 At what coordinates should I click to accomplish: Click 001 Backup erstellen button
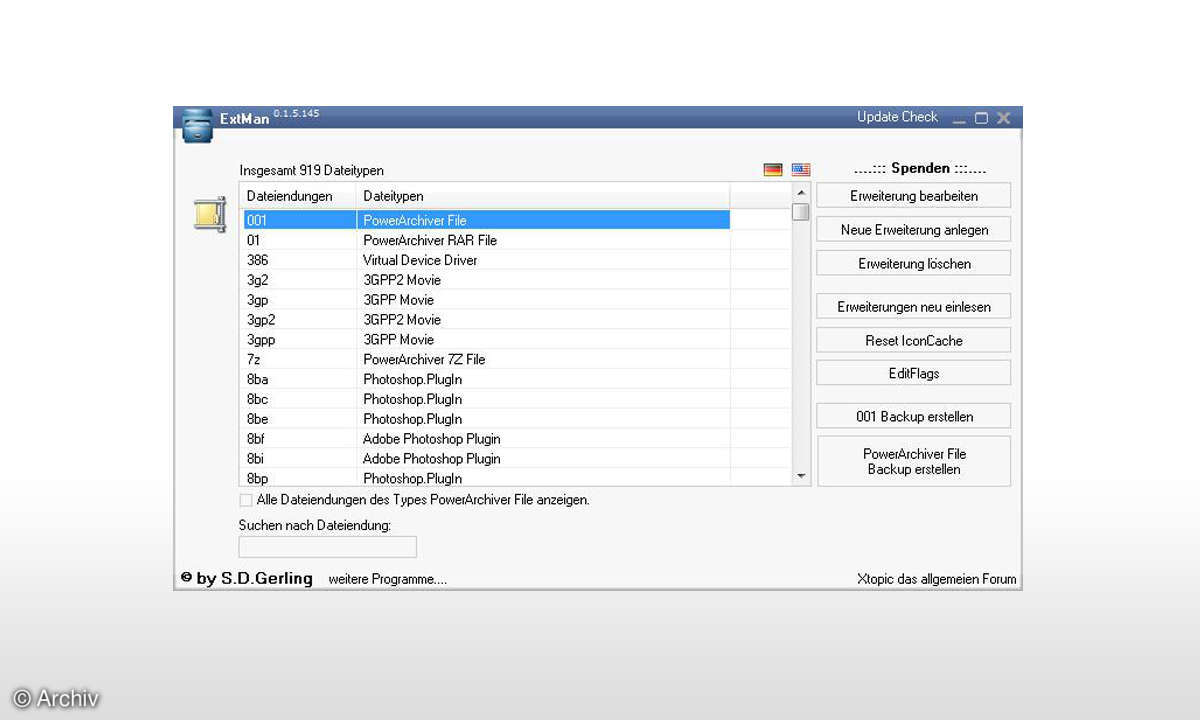914,417
